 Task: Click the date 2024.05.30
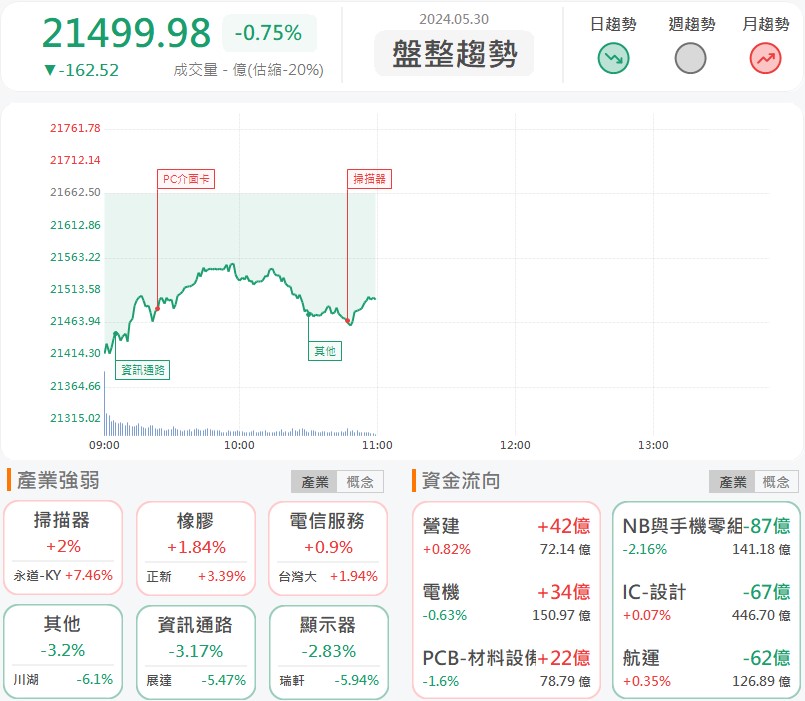(454, 19)
